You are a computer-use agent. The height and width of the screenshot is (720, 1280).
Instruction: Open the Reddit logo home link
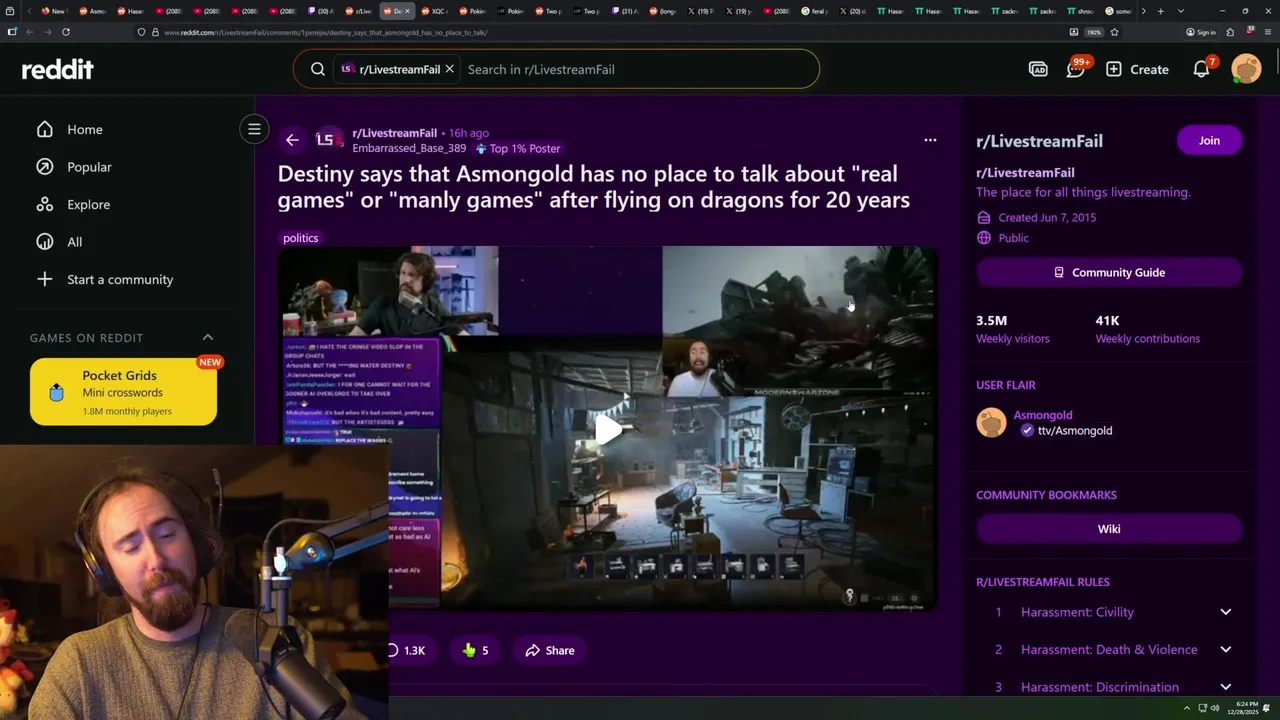58,69
